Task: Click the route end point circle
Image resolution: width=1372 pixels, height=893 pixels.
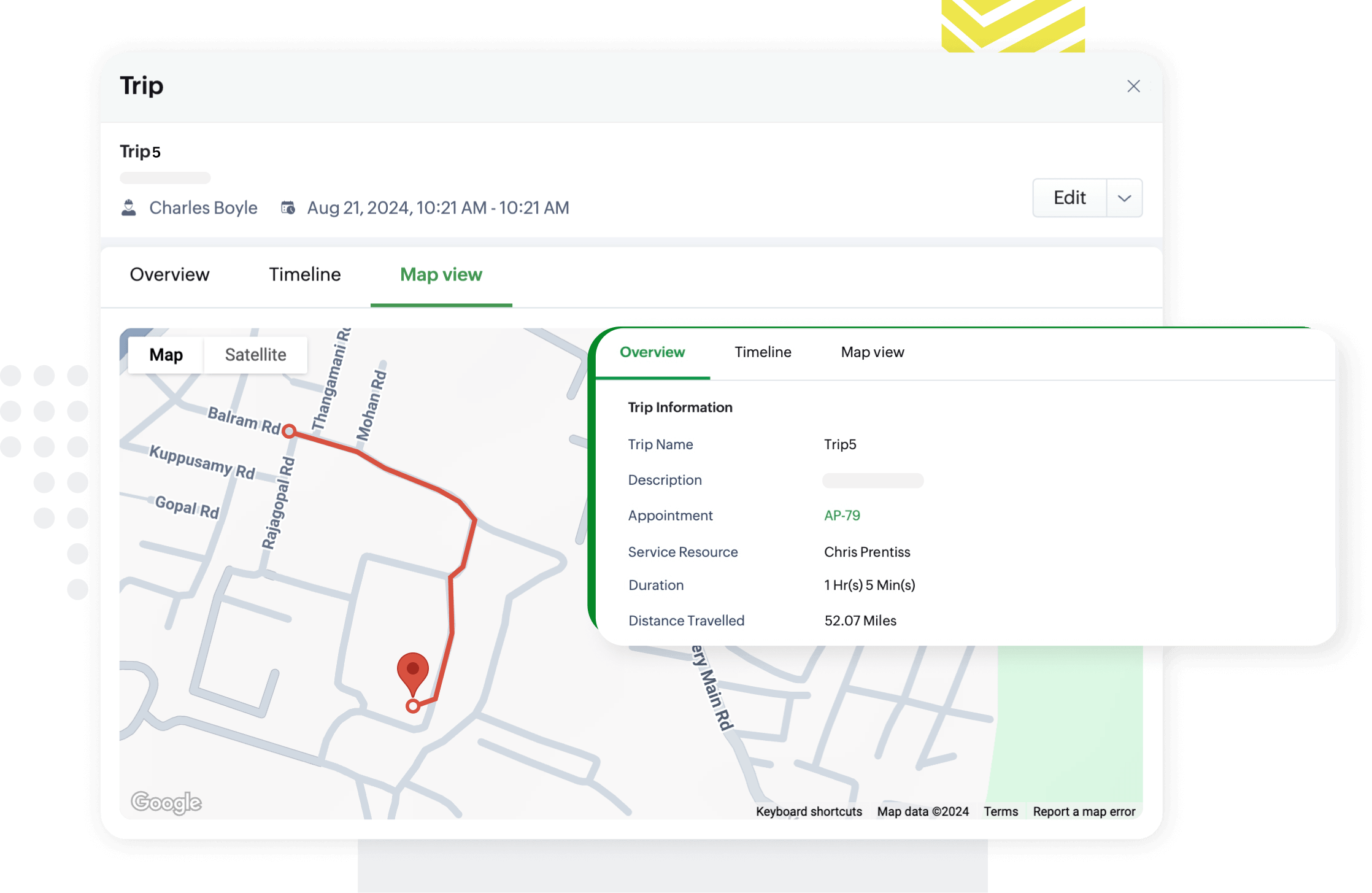Action: (x=413, y=706)
